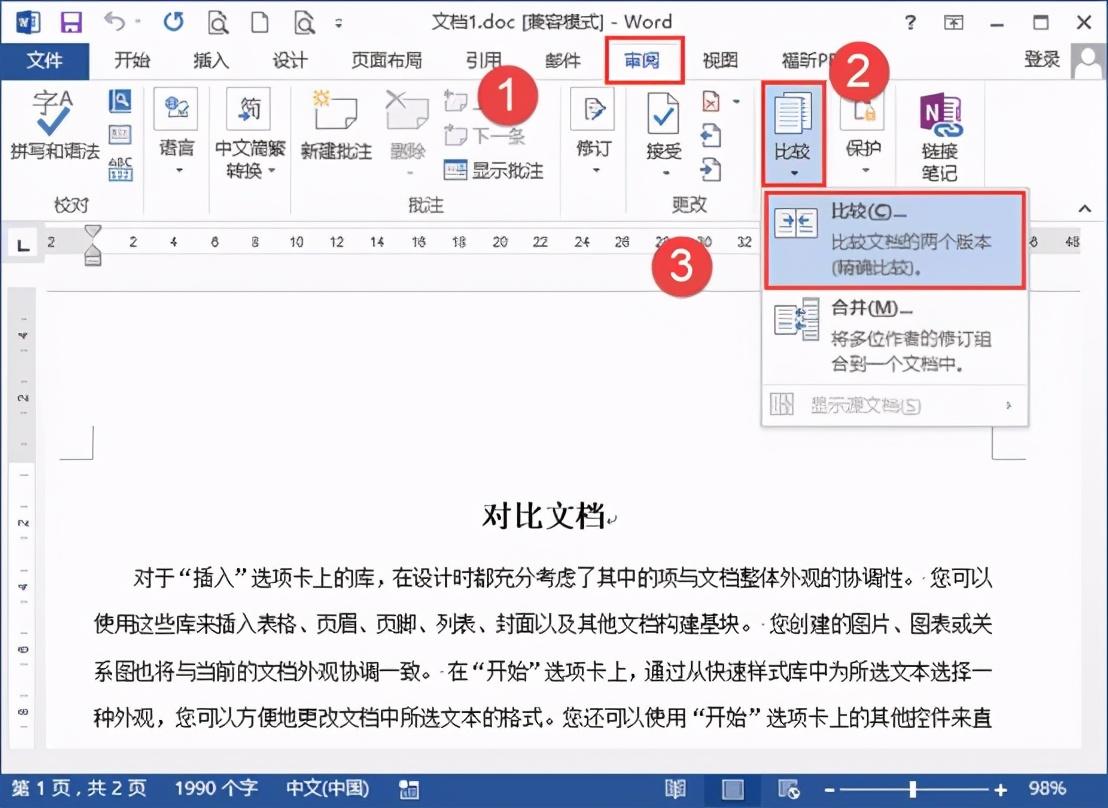Expand the 比较 compare dropdown button
Viewport: 1108px width, 808px height.
794,134
